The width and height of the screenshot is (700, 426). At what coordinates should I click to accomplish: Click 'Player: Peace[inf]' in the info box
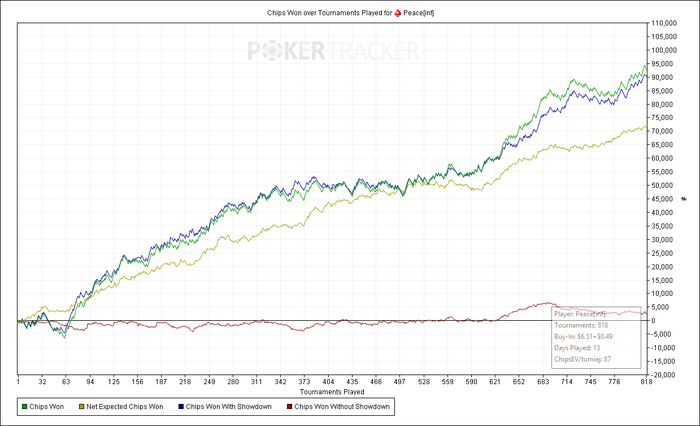[580, 314]
